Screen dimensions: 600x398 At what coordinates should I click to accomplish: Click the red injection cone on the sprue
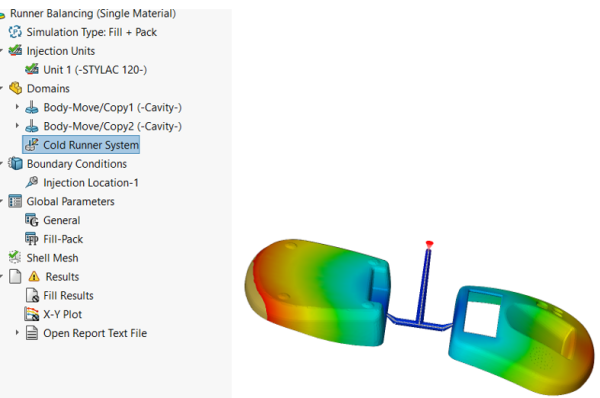point(429,244)
